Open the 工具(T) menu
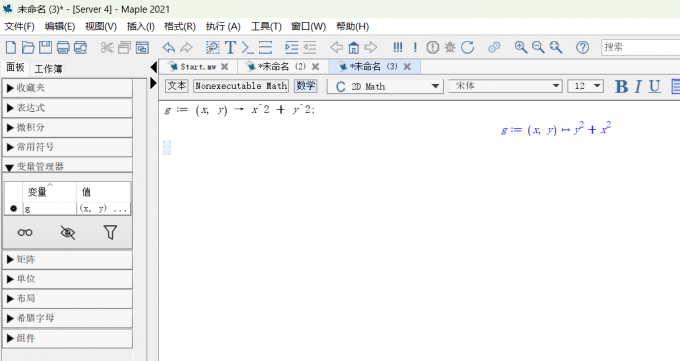 coord(266,26)
